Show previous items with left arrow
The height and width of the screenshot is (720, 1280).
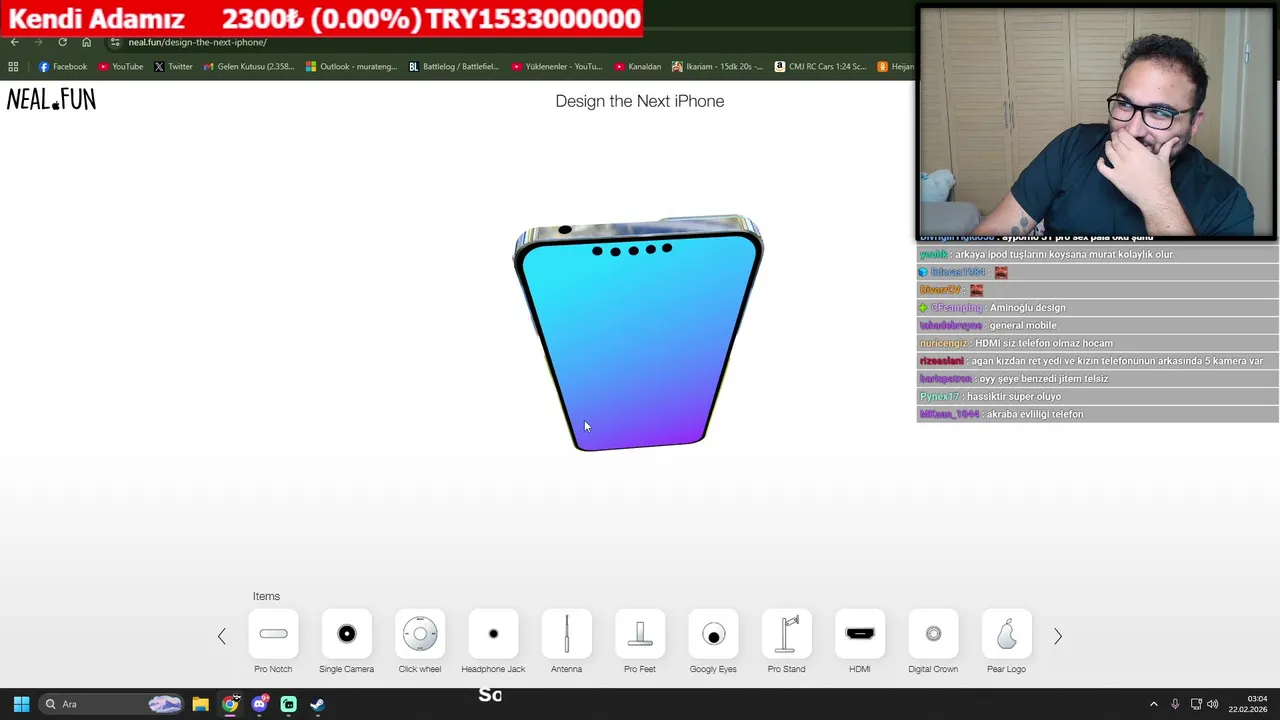coord(222,636)
